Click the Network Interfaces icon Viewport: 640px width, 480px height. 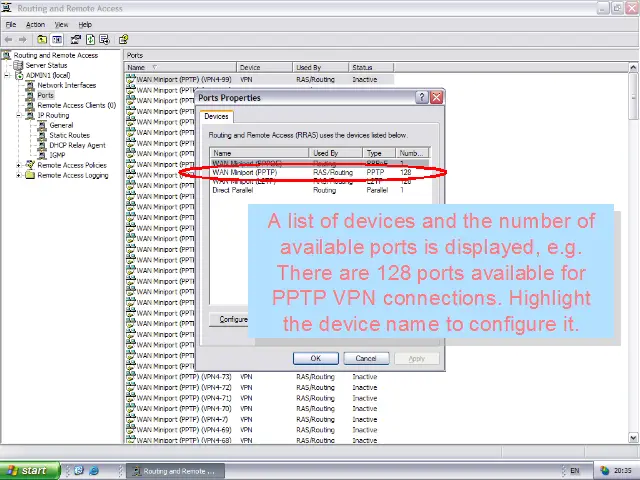pyautogui.click(x=30, y=85)
